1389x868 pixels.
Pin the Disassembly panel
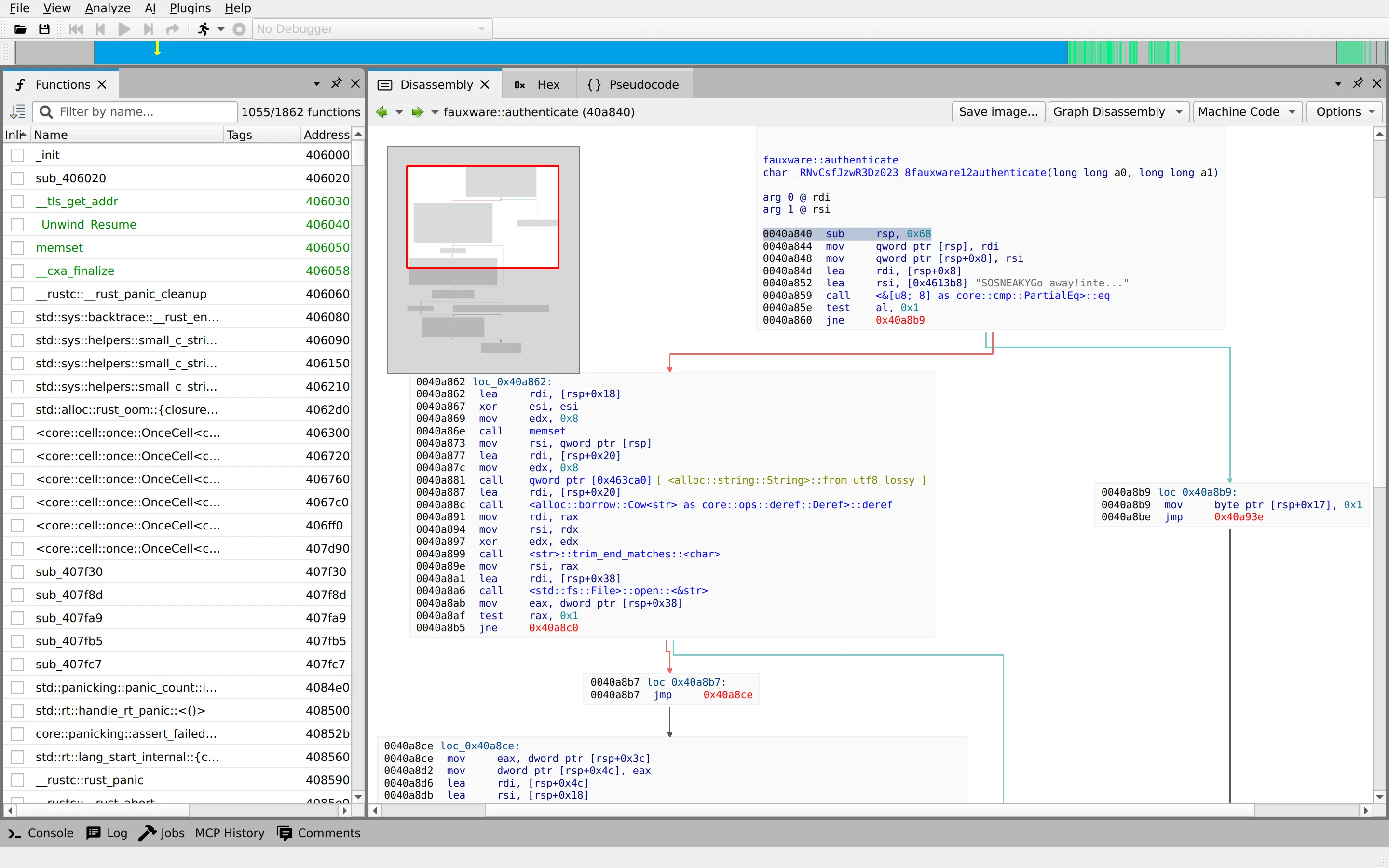pos(1358,84)
